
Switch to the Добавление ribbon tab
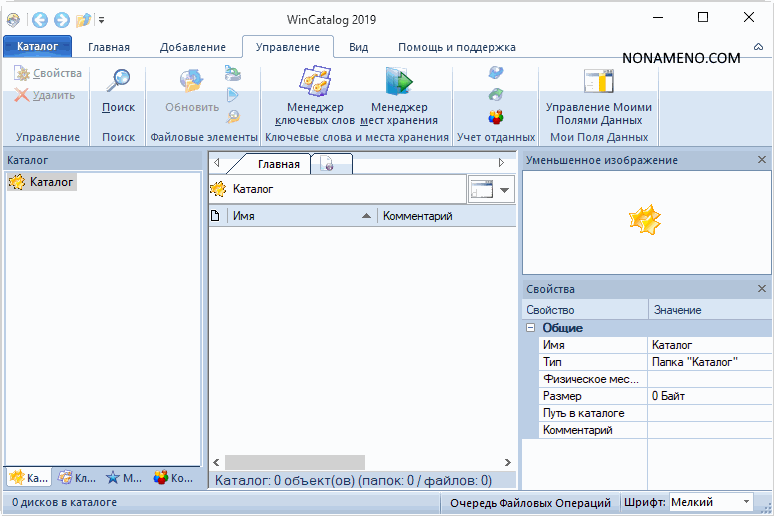[192, 47]
